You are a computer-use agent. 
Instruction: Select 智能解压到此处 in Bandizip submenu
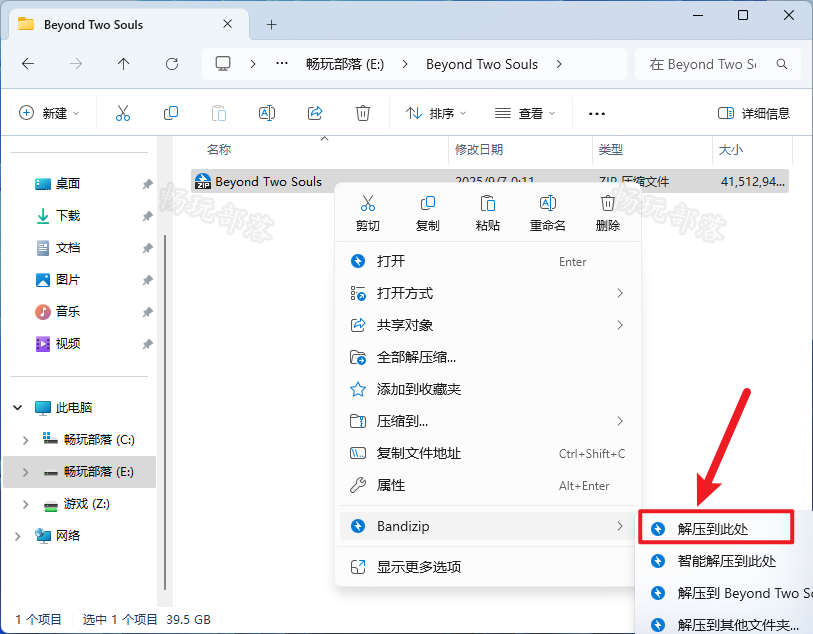[726, 561]
